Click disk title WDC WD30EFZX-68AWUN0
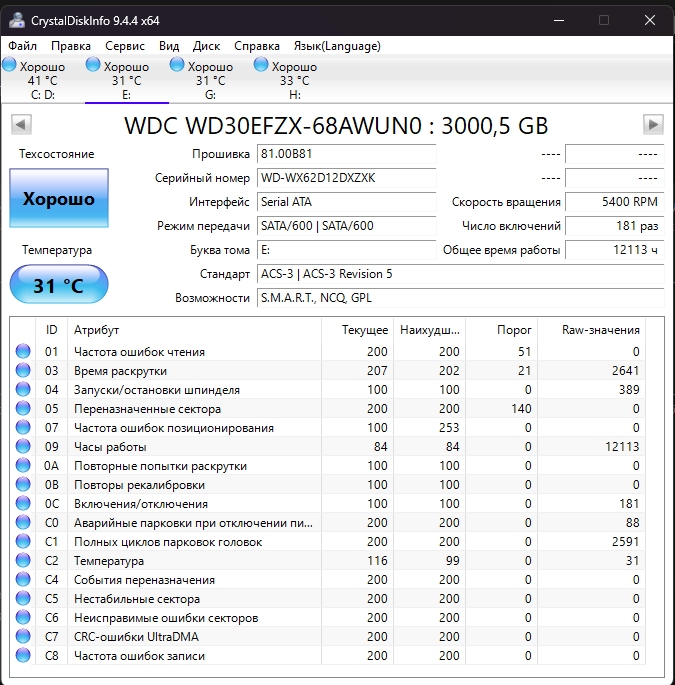Viewport: 675px width, 685px height. pos(336,126)
